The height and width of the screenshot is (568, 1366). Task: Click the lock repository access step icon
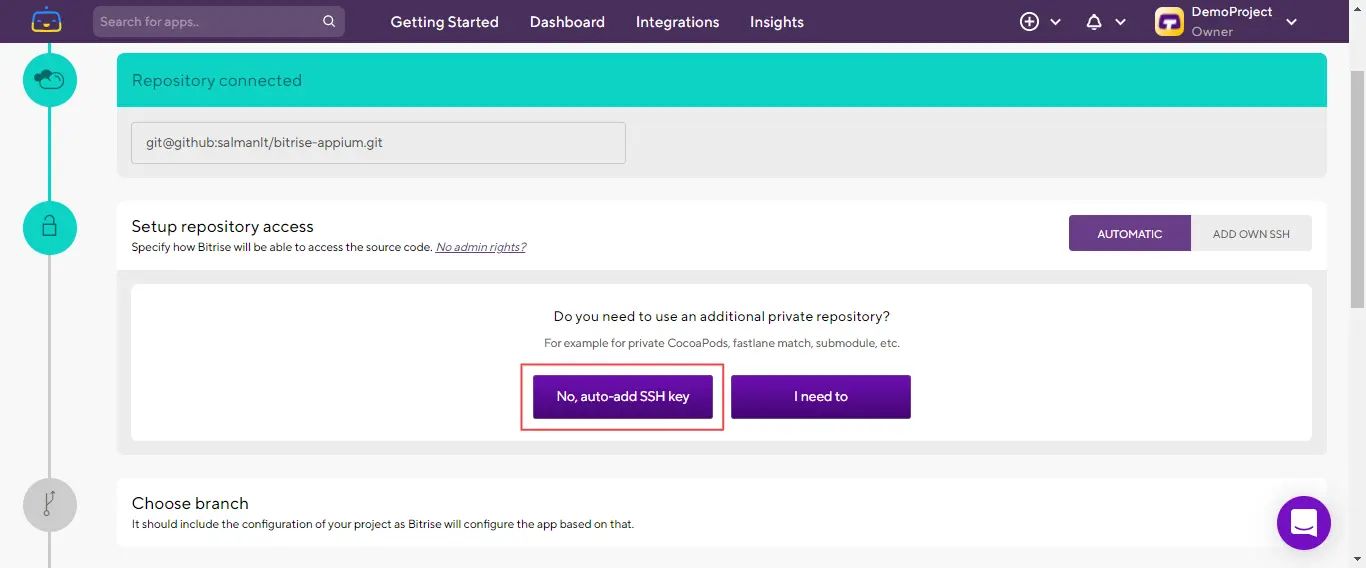click(x=50, y=227)
